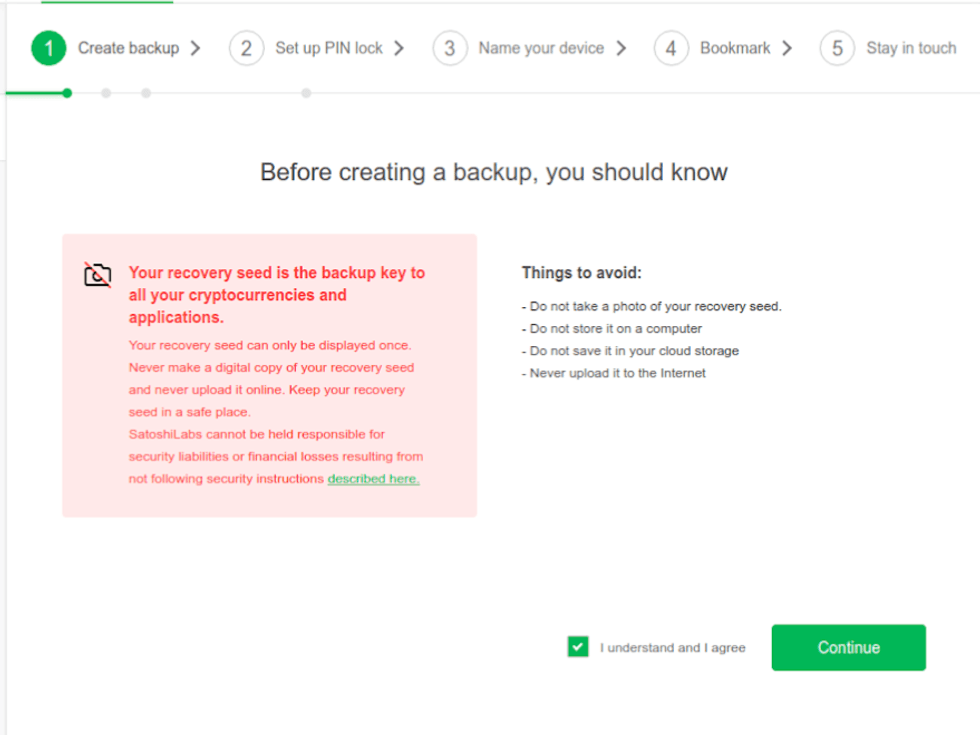980x735 pixels.
Task: Open the 'described here' security link
Action: click(x=373, y=479)
